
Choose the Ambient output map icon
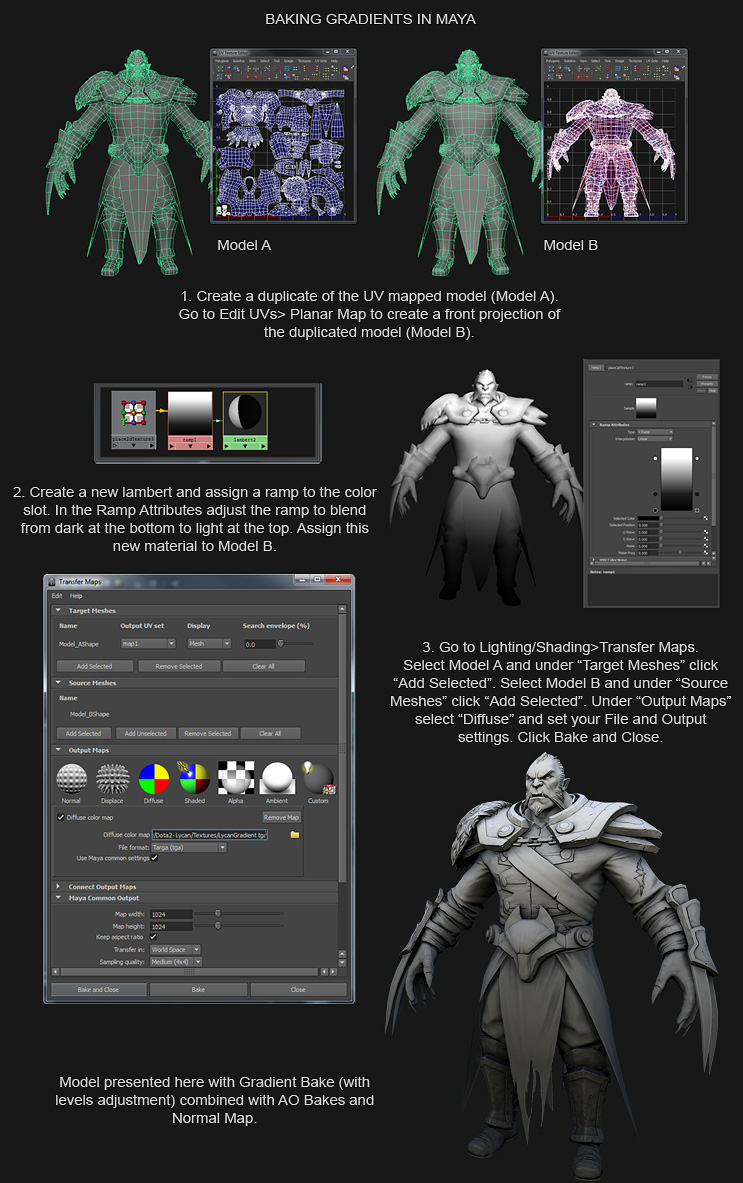click(276, 780)
